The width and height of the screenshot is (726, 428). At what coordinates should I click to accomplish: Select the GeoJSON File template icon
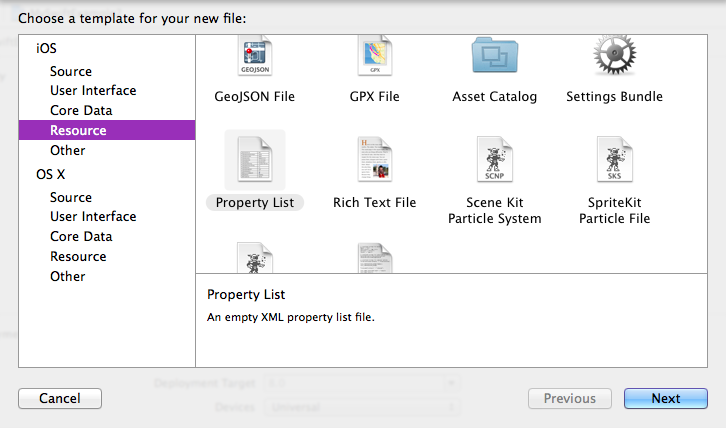click(254, 56)
